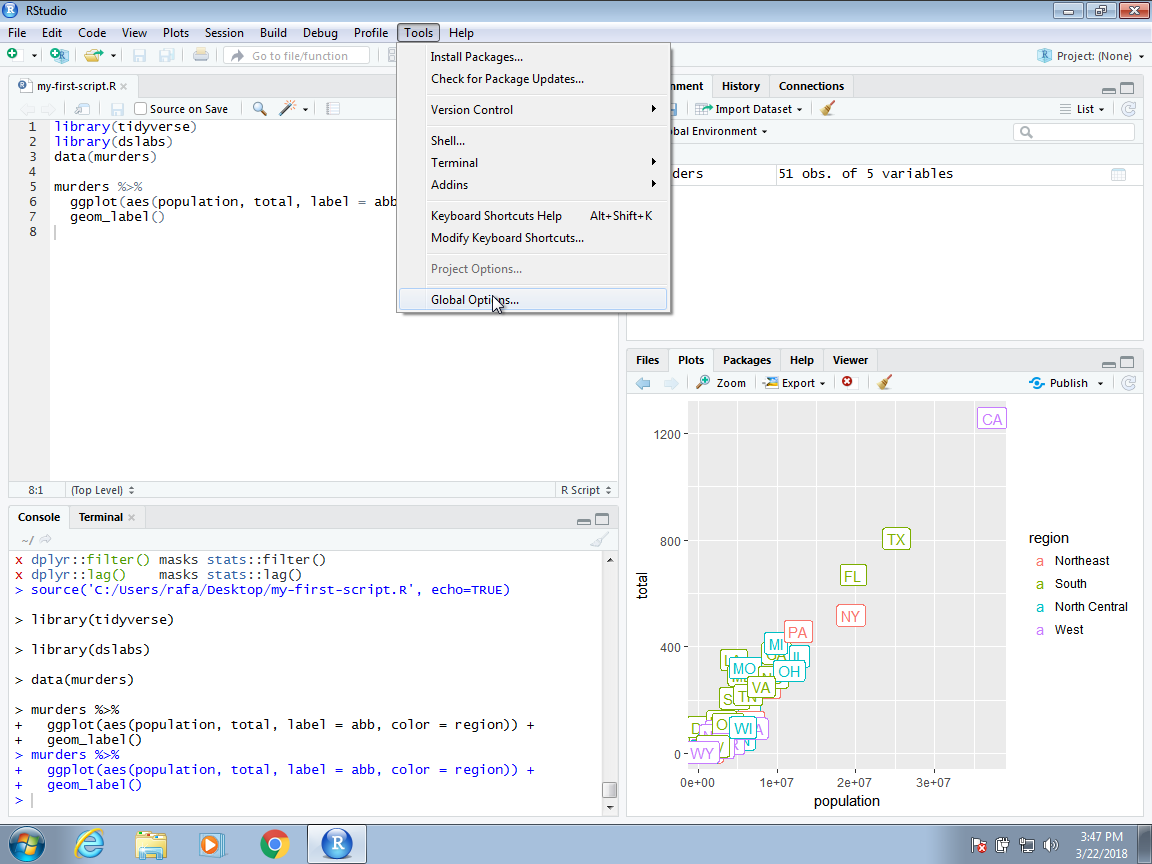This screenshot has height=864, width=1152.
Task: Zoom the plot with the magnifier icon
Action: coord(720,382)
